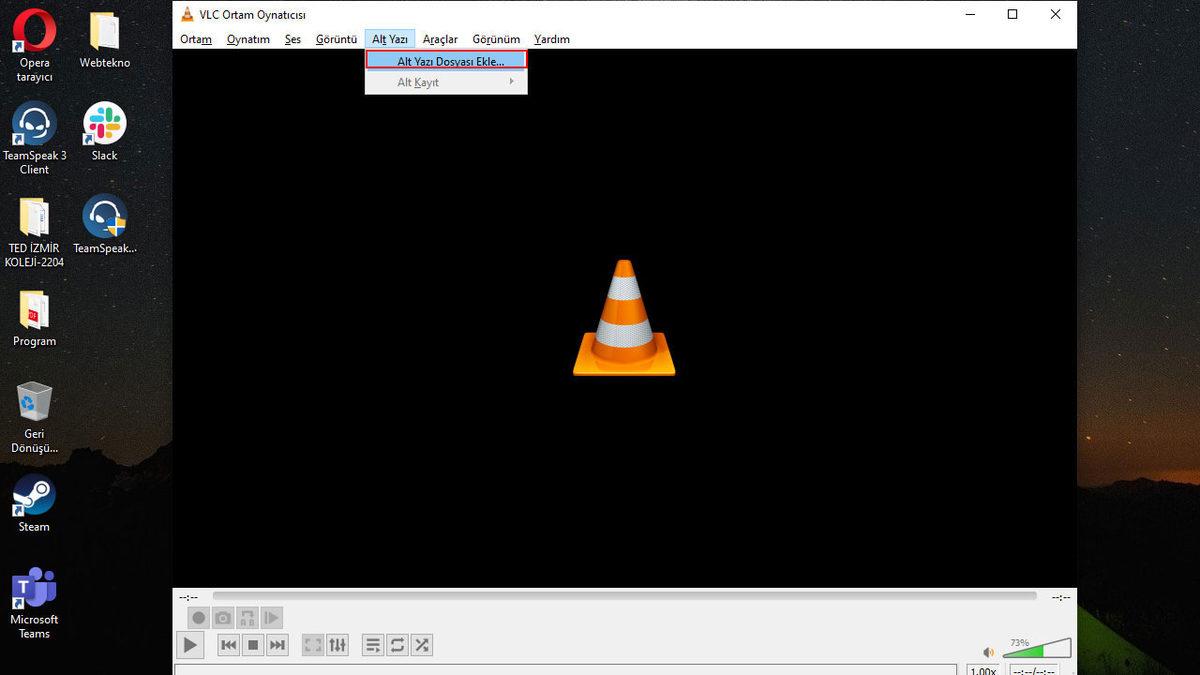1200x675 pixels.
Task: Open the Araçlar menu dropdown
Action: coord(440,39)
